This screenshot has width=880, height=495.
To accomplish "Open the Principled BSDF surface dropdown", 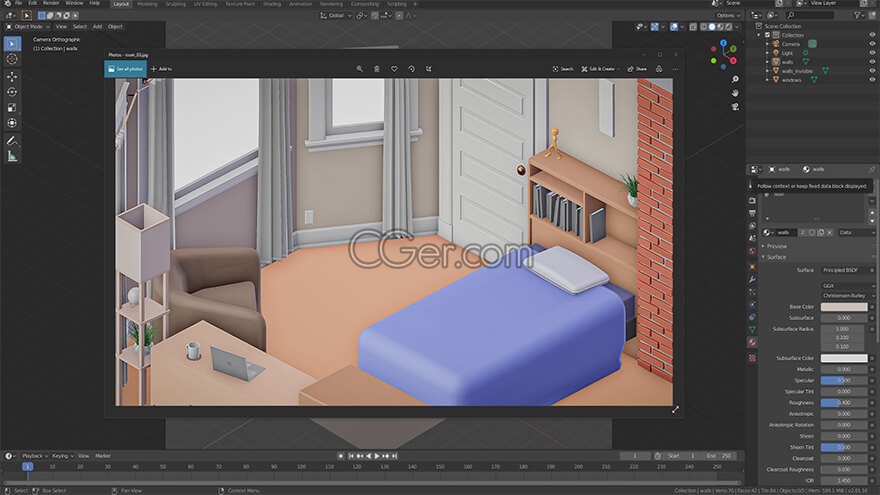I will tap(847, 270).
